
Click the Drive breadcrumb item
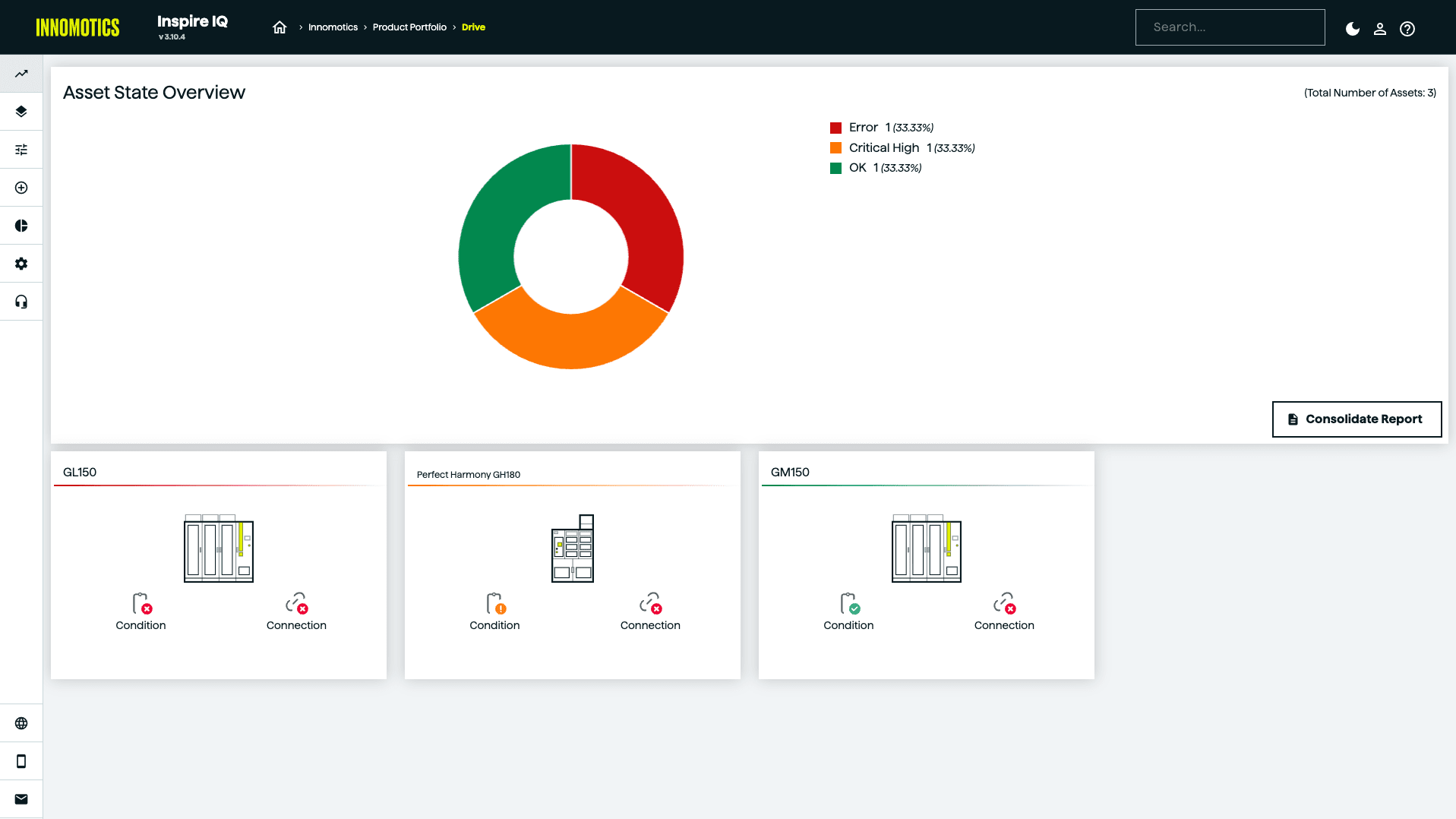pos(473,27)
